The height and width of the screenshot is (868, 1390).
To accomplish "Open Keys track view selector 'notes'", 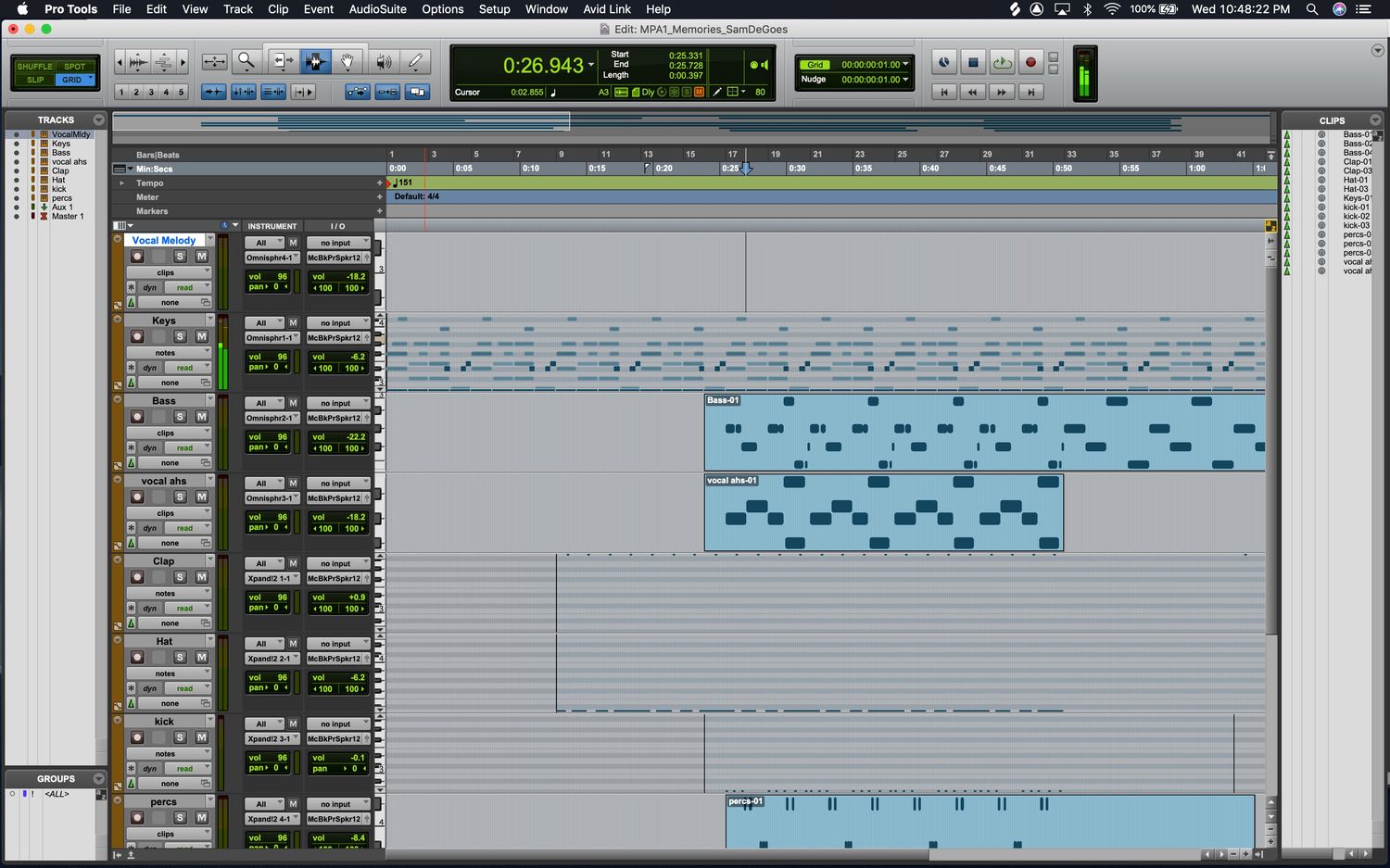I will tap(170, 353).
